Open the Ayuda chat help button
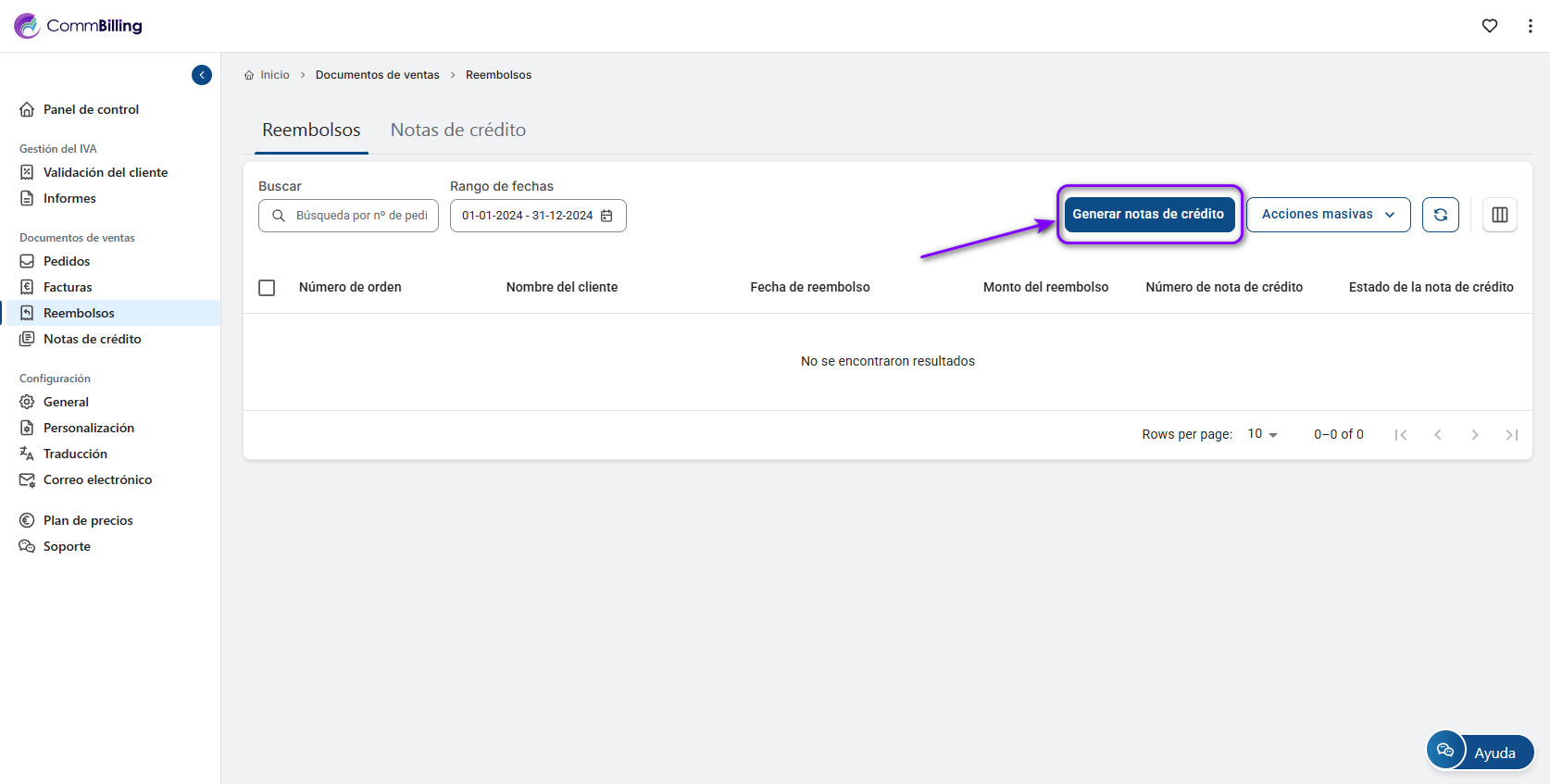This screenshot has width=1550, height=784. (1480, 752)
